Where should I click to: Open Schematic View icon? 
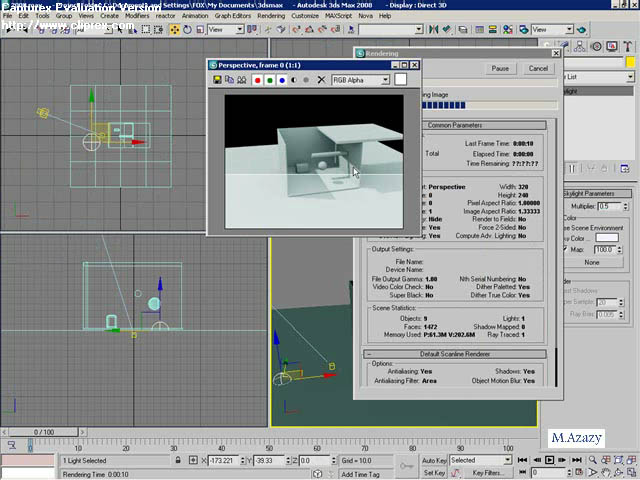pyautogui.click(x=493, y=29)
